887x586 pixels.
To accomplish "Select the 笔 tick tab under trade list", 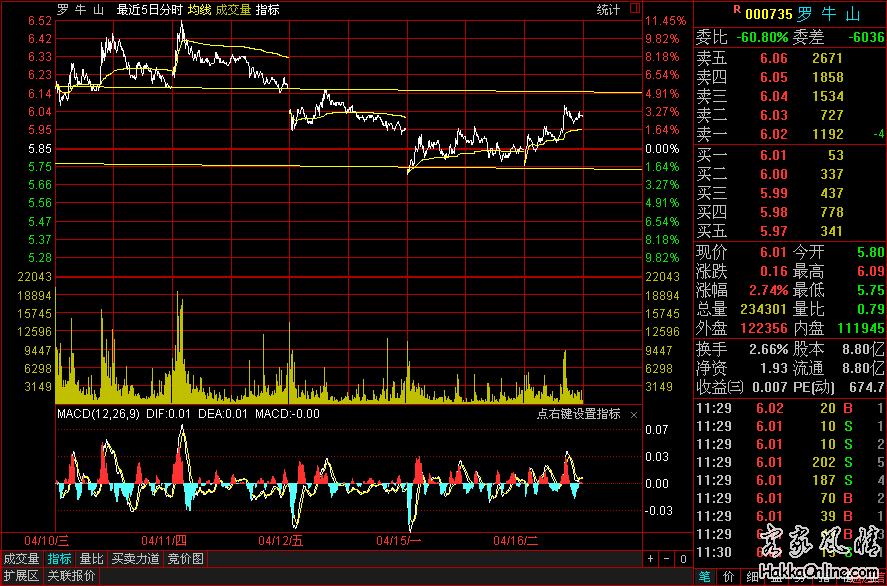I will click(704, 576).
